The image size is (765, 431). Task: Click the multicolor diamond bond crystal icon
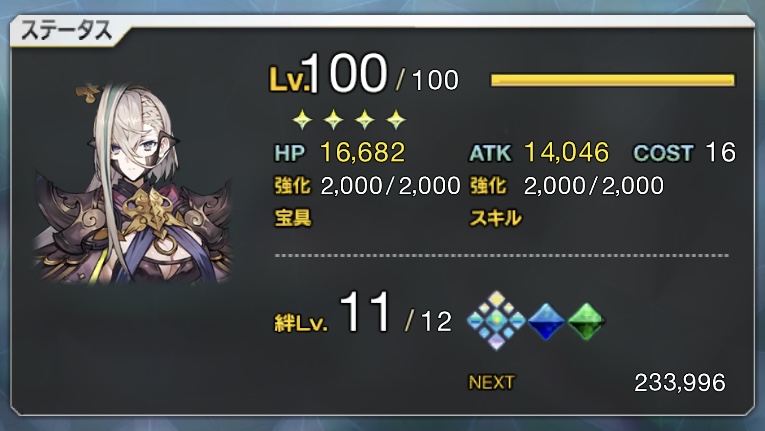tap(496, 320)
